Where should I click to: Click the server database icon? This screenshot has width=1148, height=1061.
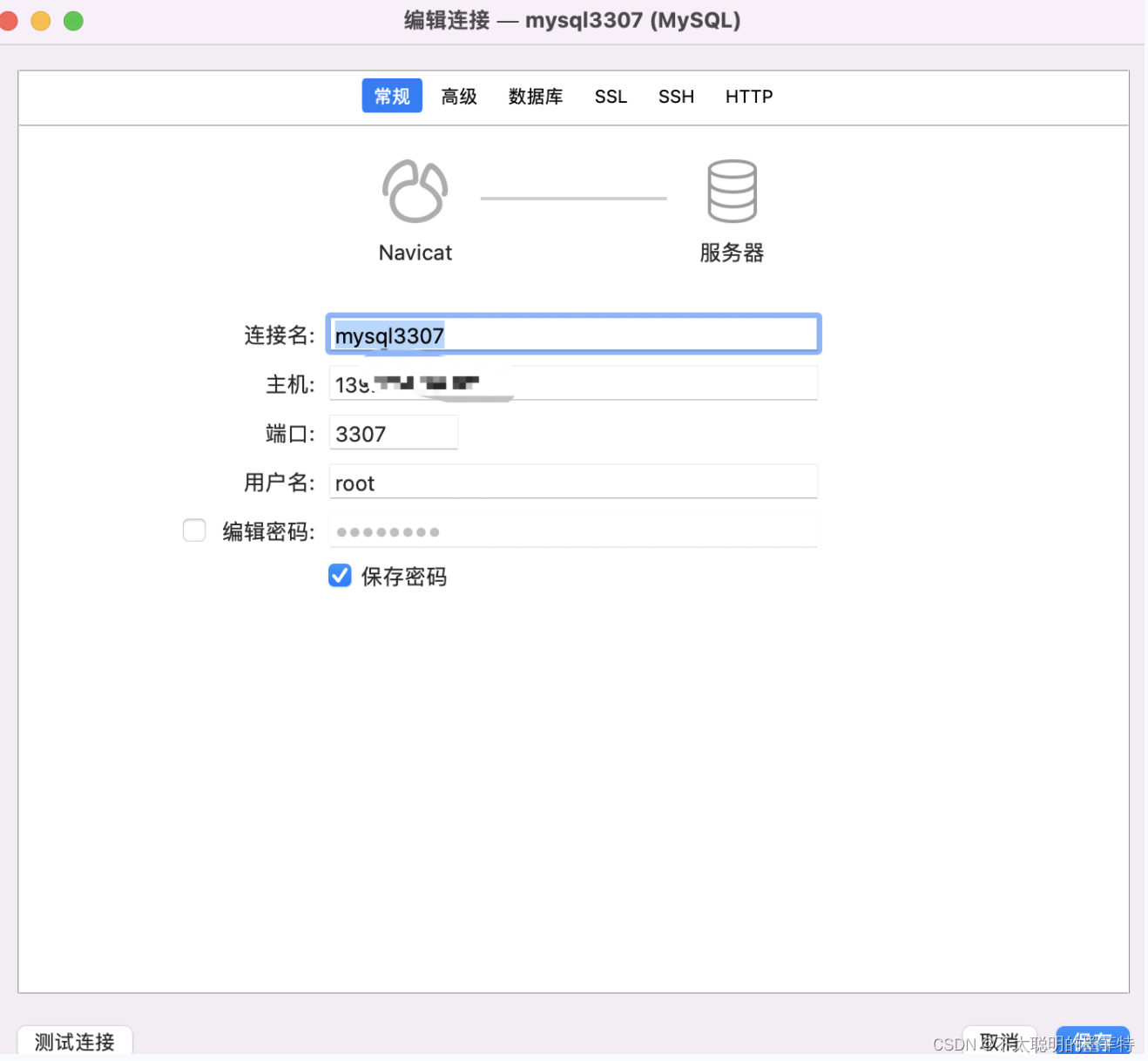click(732, 191)
